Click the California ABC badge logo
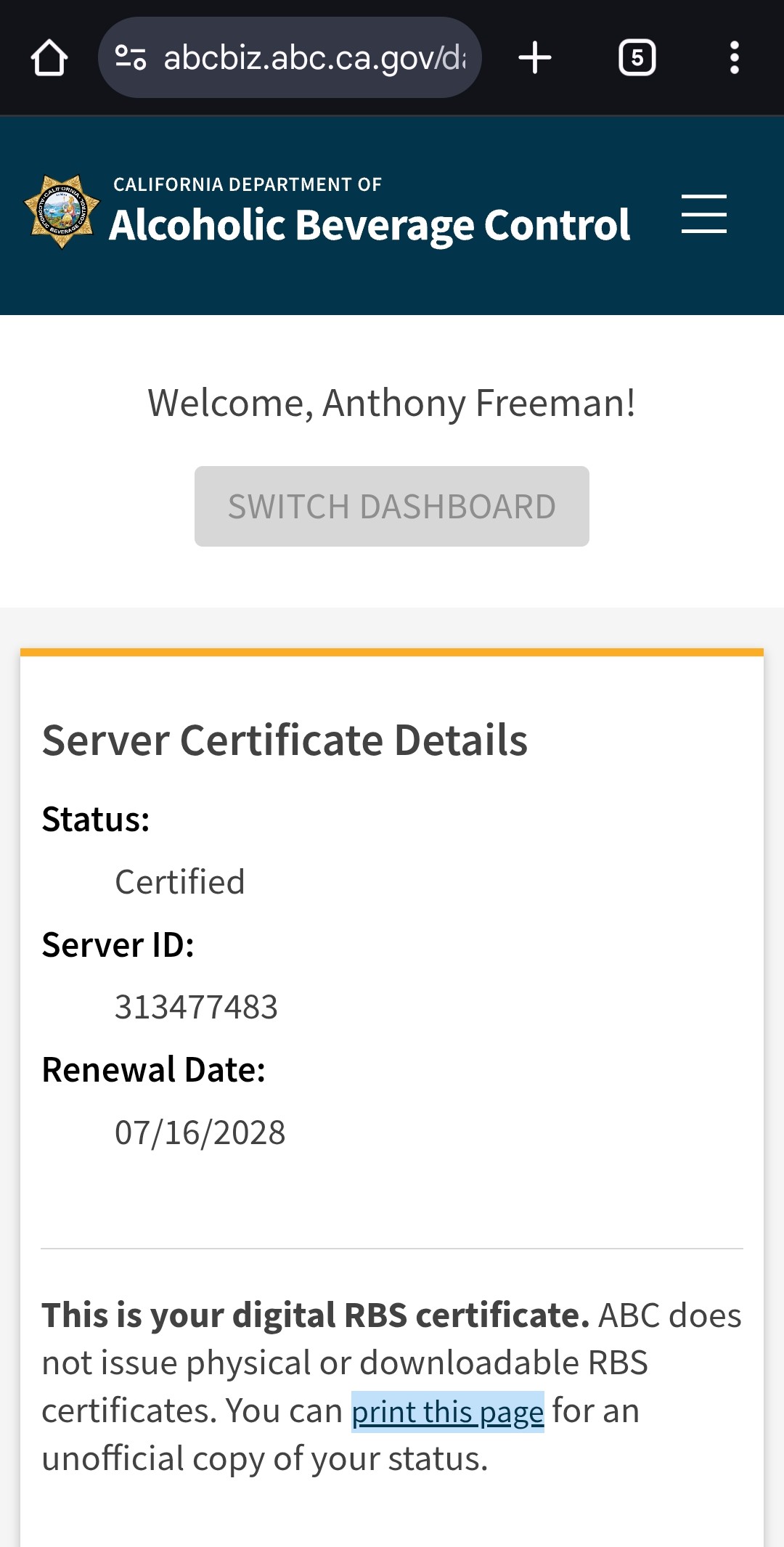784x1547 pixels. point(62,212)
